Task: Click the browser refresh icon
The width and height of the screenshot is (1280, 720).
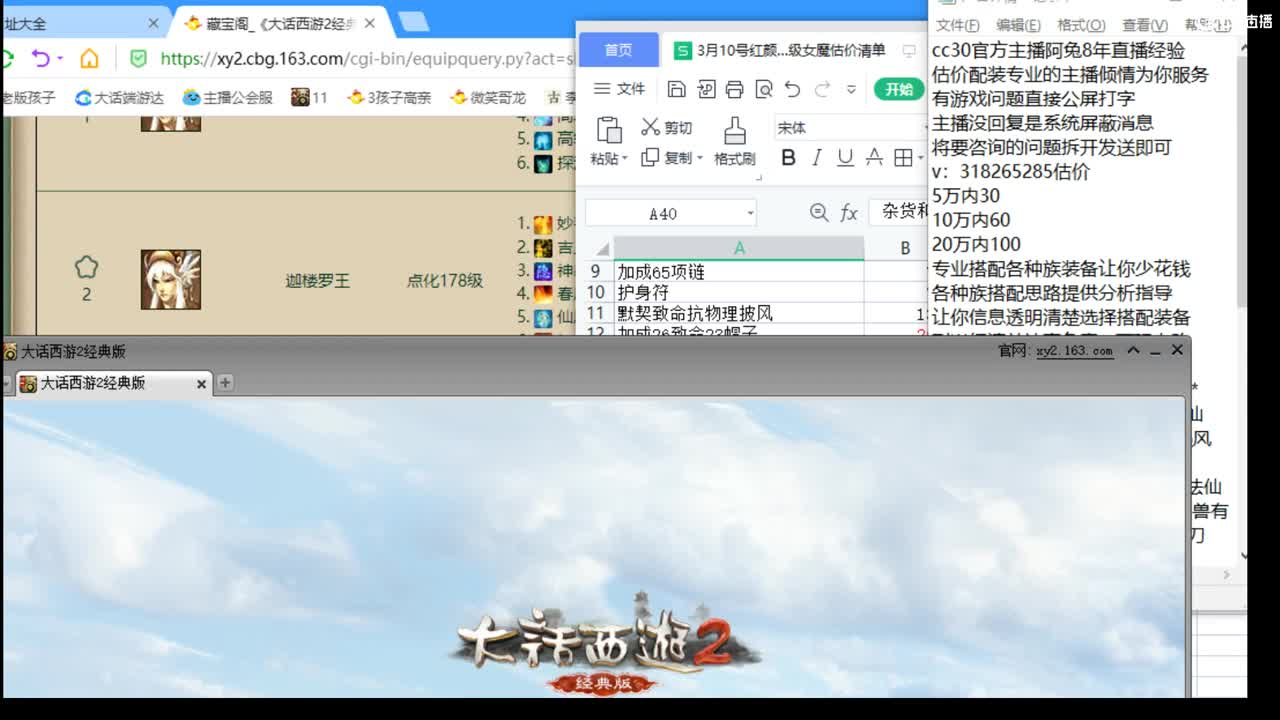Action: (x=7, y=58)
